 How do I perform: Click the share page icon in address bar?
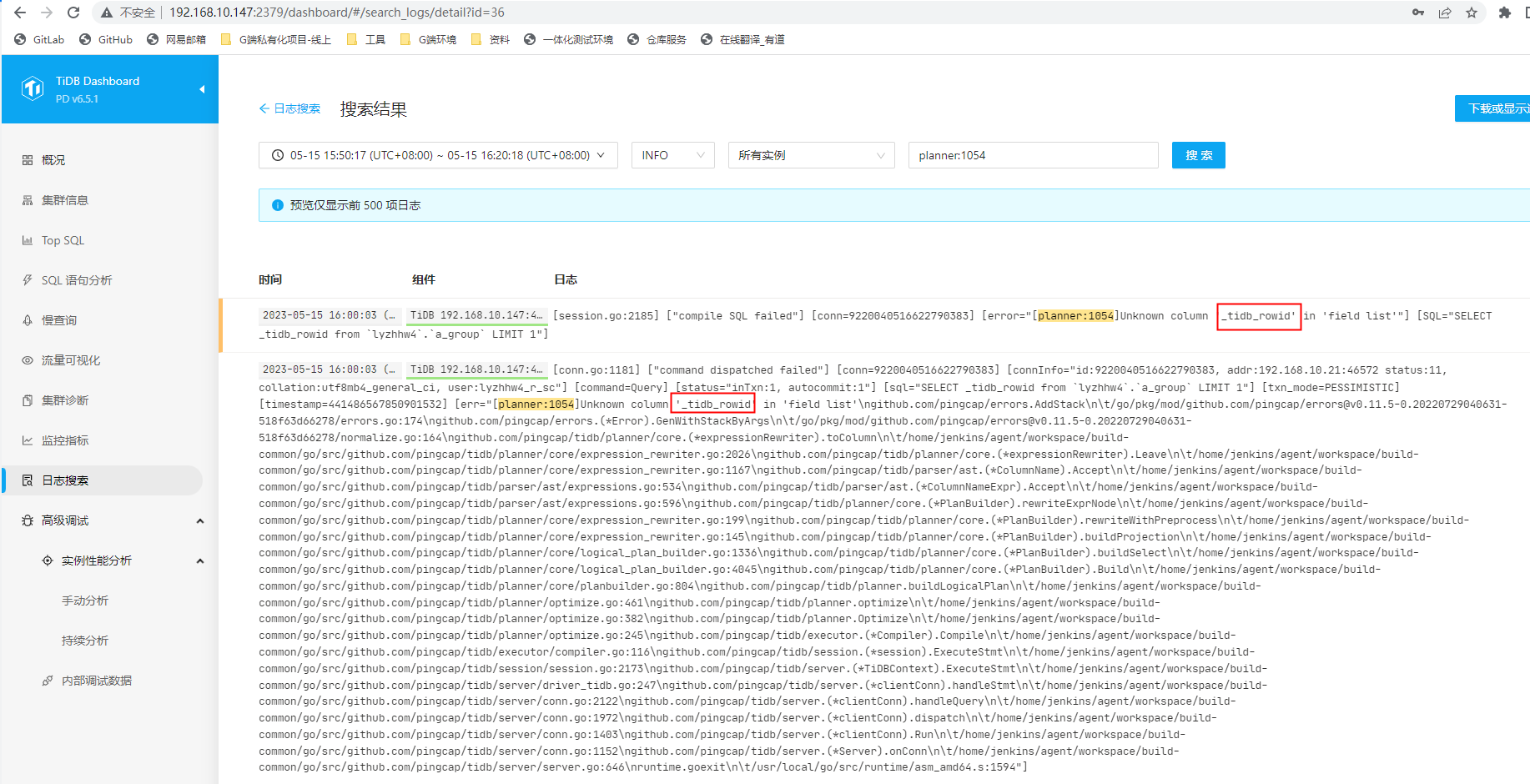coord(1445,13)
